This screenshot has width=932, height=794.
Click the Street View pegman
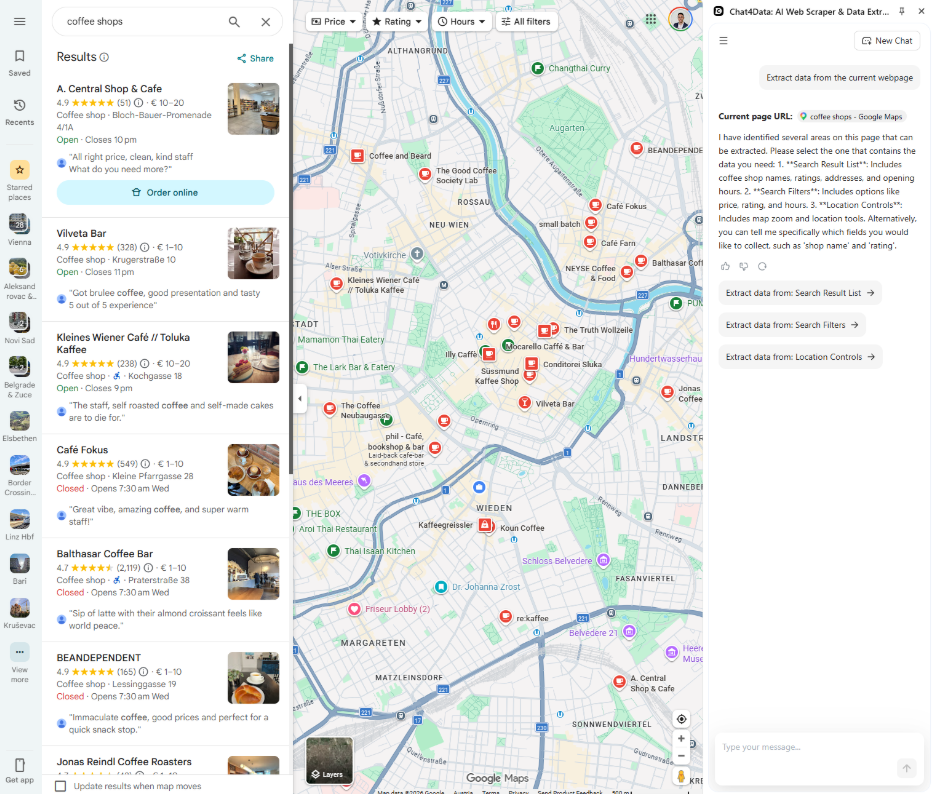tap(681, 776)
